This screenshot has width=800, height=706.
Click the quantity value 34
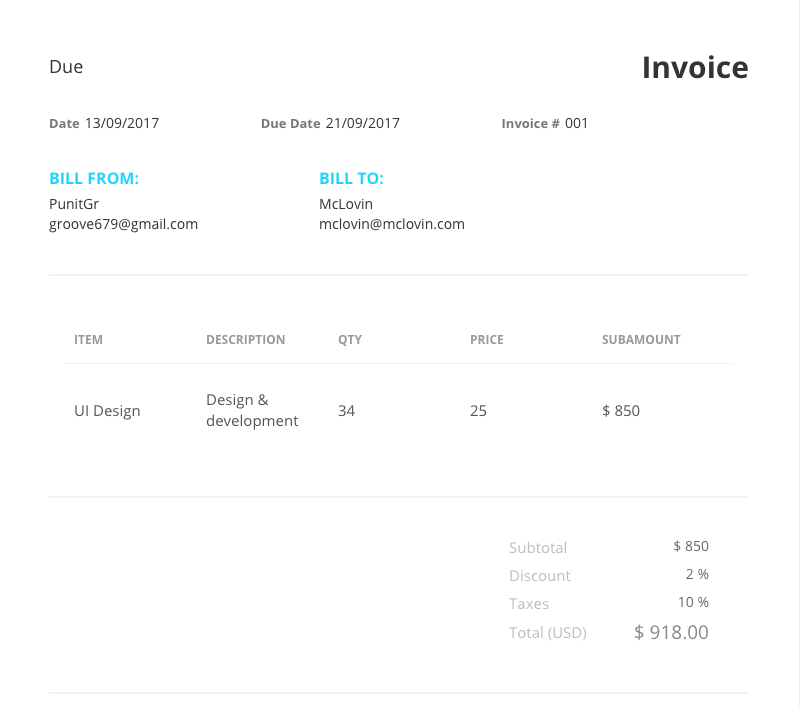(347, 410)
